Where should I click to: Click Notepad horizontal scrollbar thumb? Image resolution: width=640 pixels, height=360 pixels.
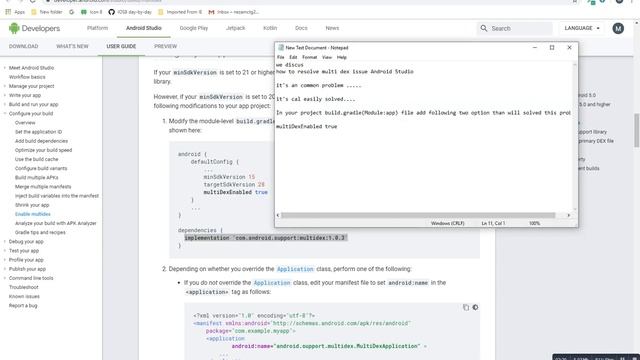point(418,215)
